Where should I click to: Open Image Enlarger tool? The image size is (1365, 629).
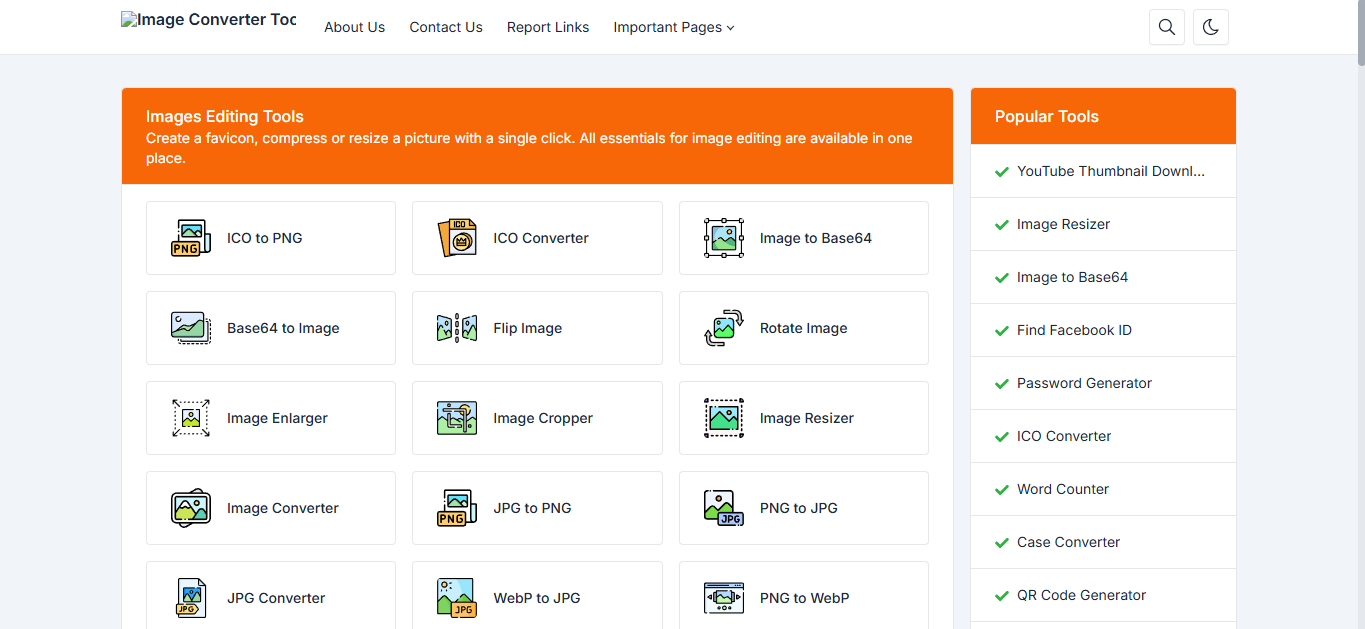point(277,418)
